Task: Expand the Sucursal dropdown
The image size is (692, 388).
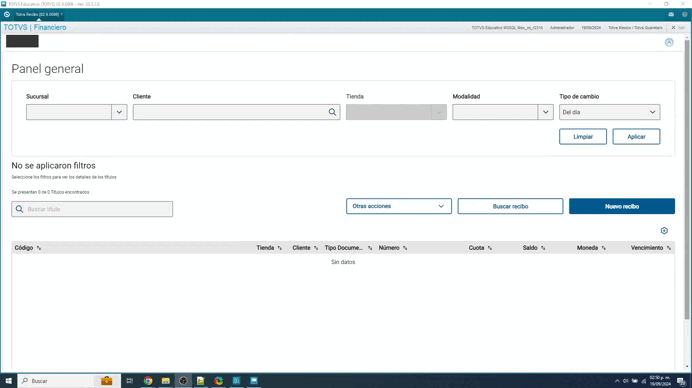Action: tap(119, 112)
